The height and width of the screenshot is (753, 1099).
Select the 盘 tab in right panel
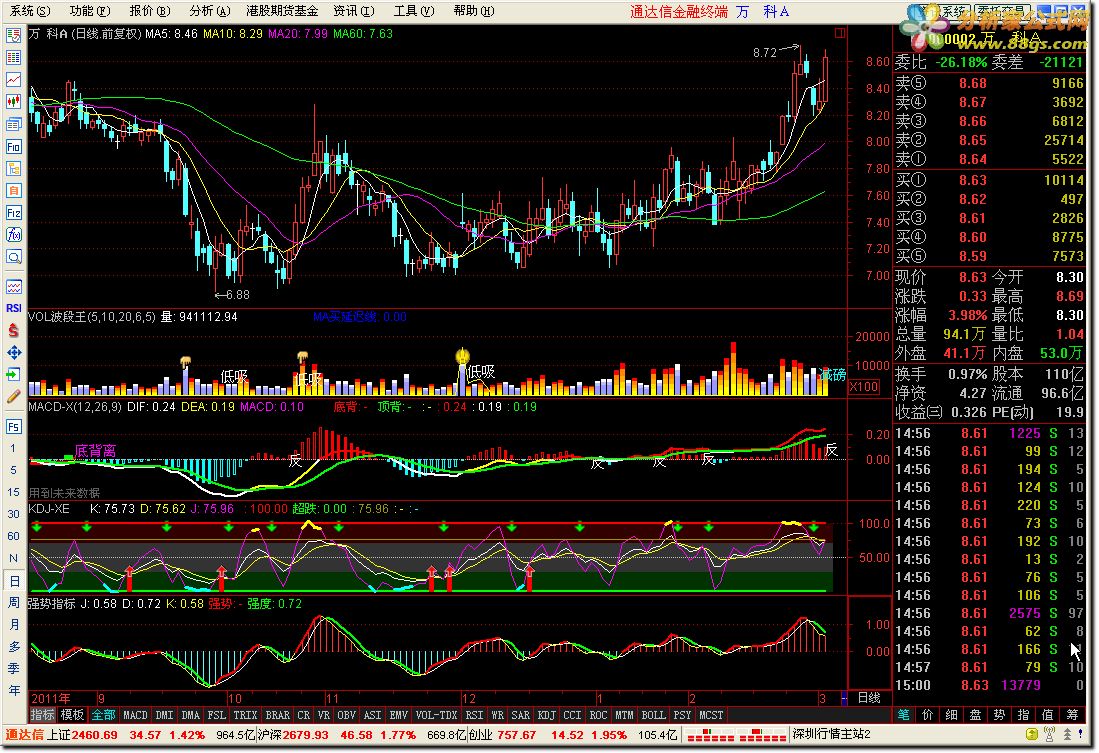tap(976, 714)
